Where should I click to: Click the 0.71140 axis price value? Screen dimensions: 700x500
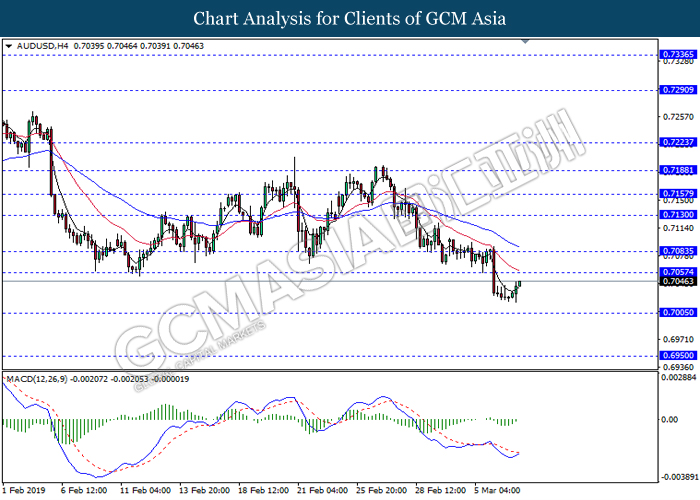point(678,229)
